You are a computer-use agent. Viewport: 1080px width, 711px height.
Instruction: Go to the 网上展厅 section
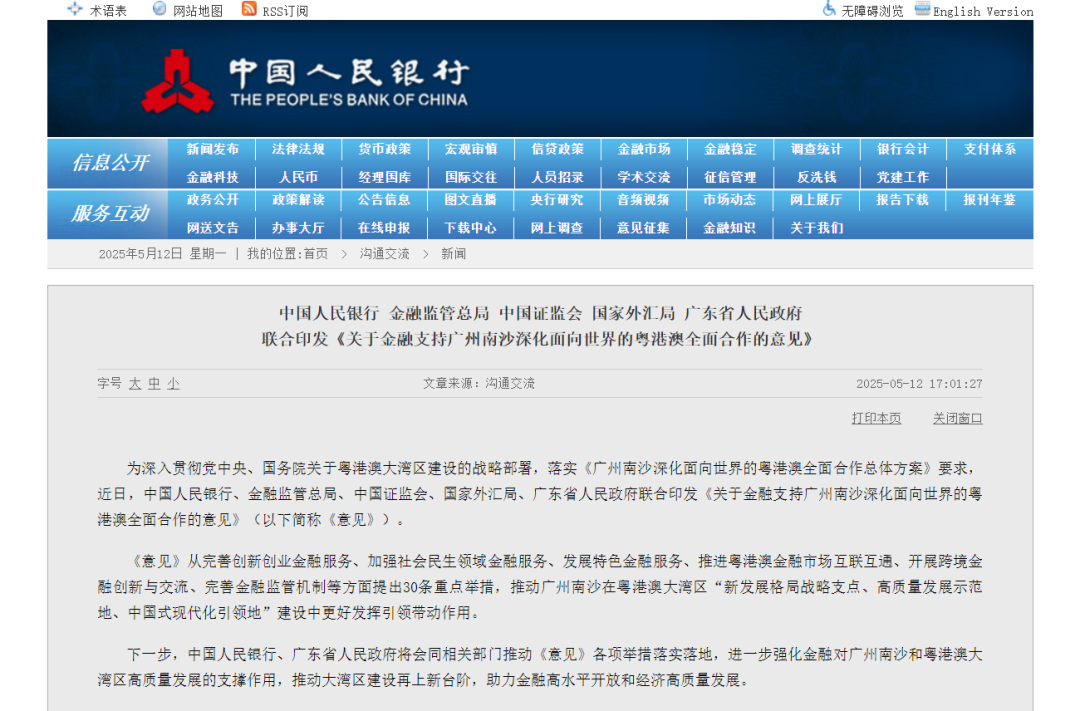(816, 200)
